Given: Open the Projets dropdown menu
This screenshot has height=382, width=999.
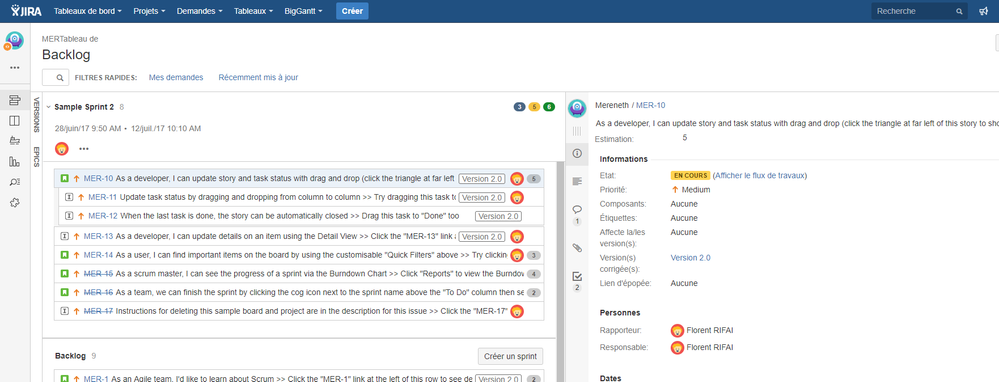Looking at the screenshot, I should 150,11.
